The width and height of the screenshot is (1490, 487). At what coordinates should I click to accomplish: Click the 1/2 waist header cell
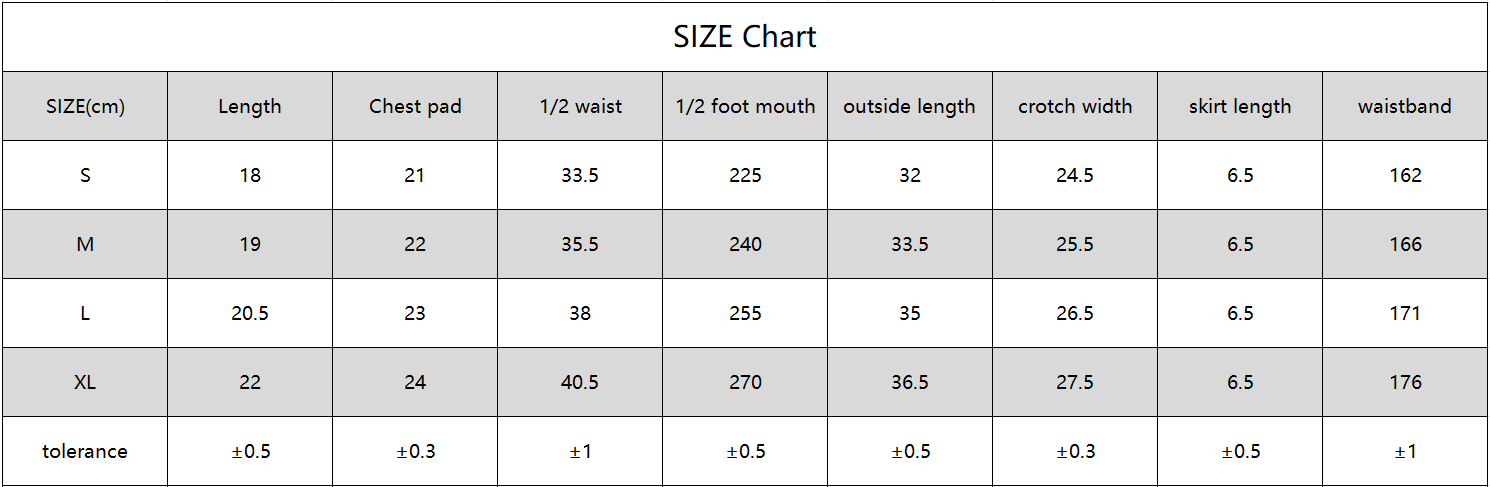pos(580,106)
